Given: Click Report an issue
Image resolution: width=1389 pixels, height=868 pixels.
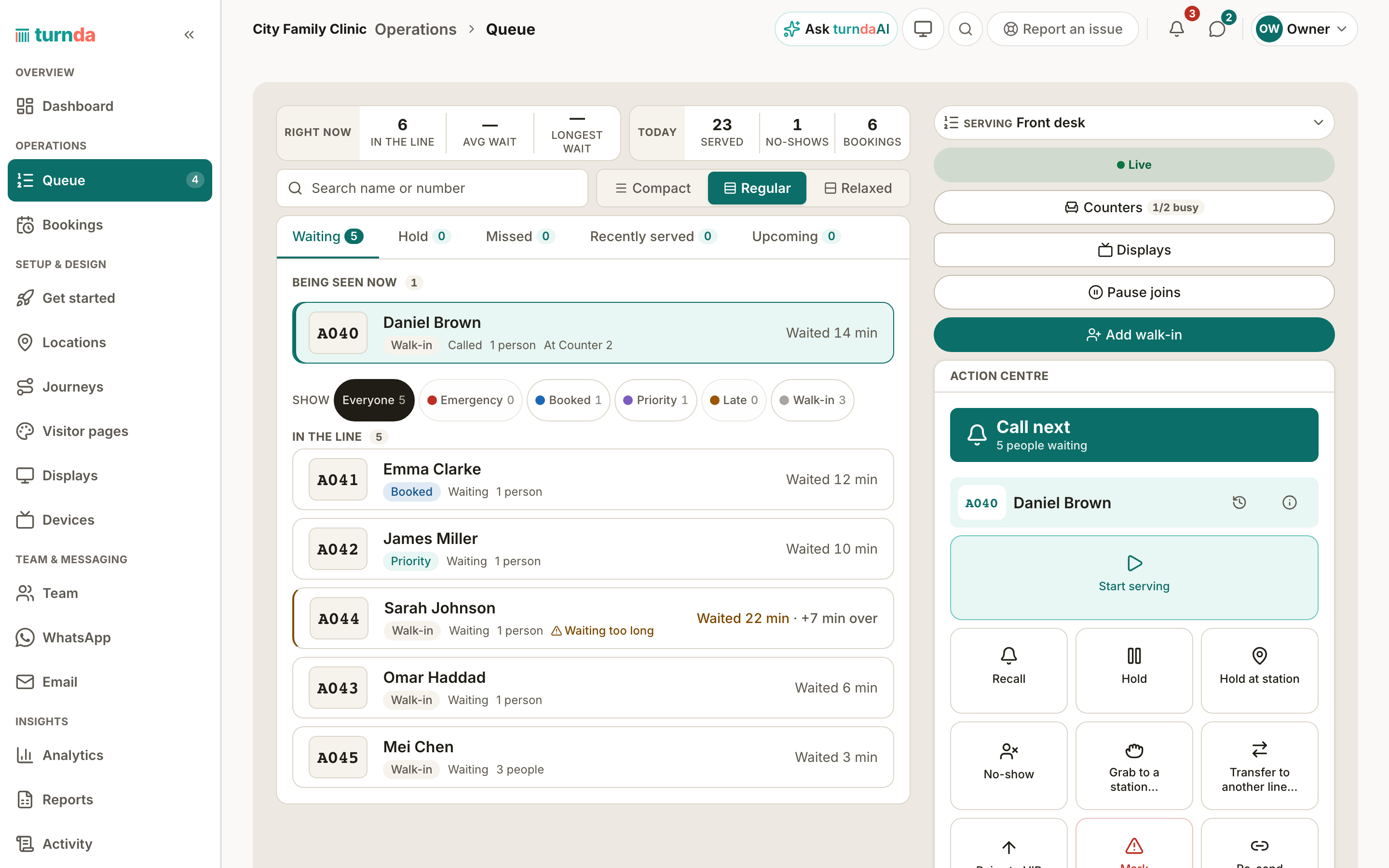Looking at the screenshot, I should 1062,29.
